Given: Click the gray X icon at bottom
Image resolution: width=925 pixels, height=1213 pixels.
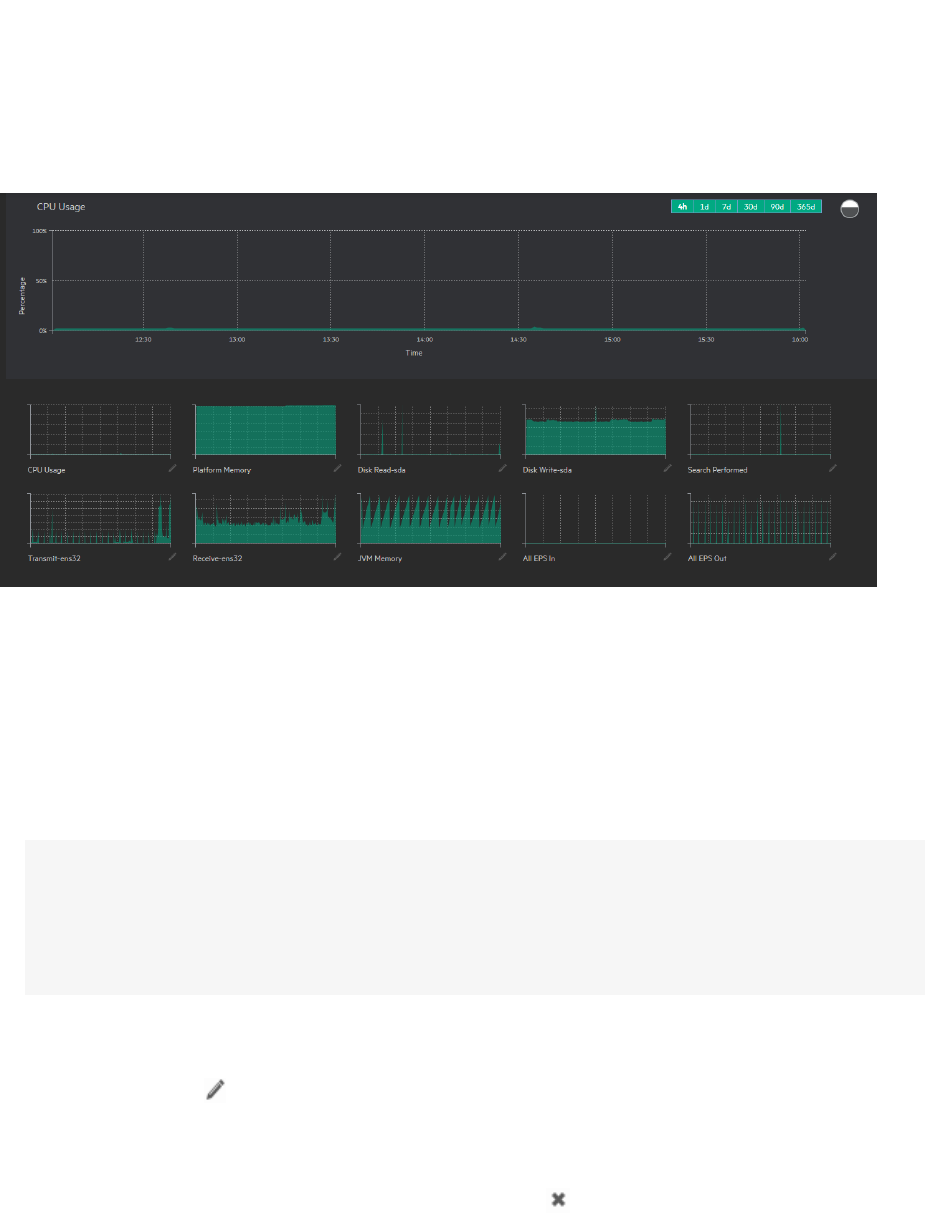Looking at the screenshot, I should 558,1198.
